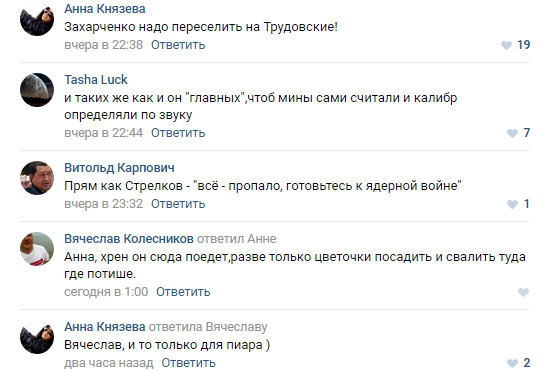Screen dimensions: 541x370
Task: Reply to Вячеслав Колесников's comment
Action: [x=183, y=292]
